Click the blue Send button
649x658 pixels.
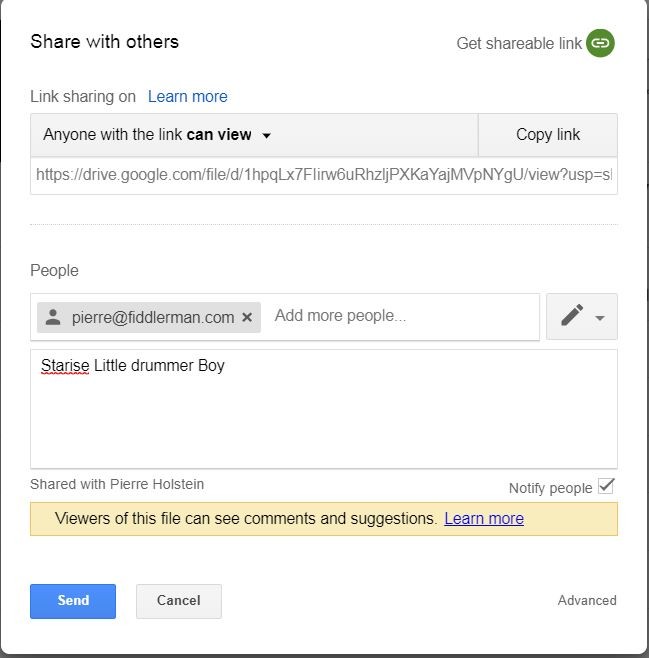[73, 601]
